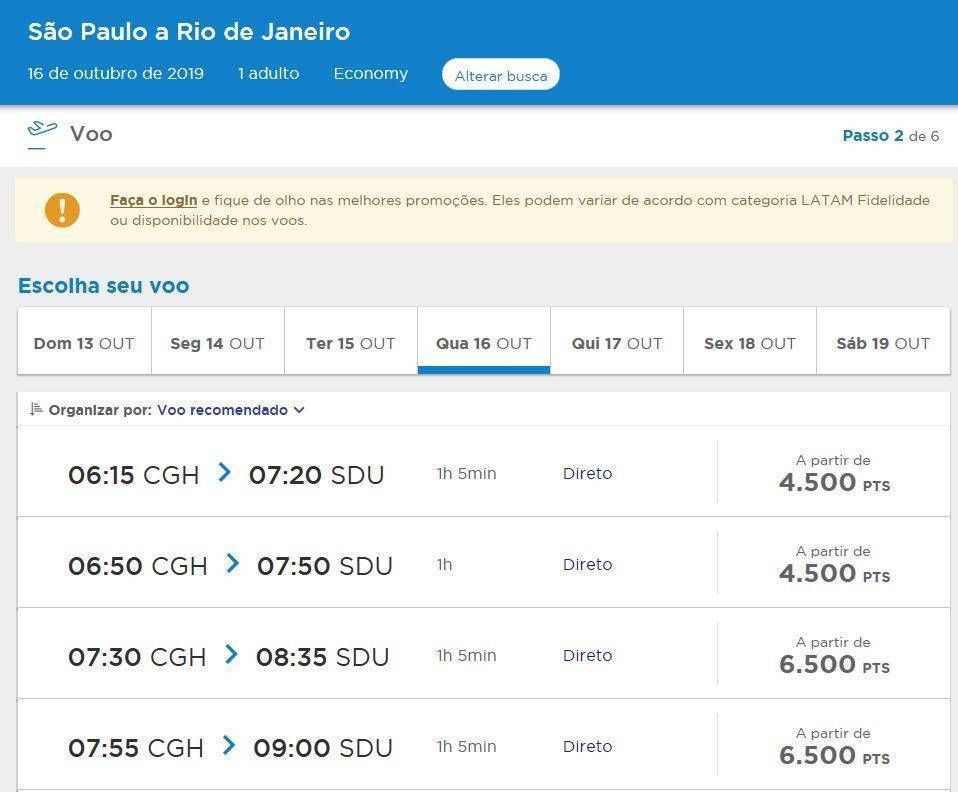Click the orange exclamation warning icon
The height and width of the screenshot is (792, 958).
62,210
